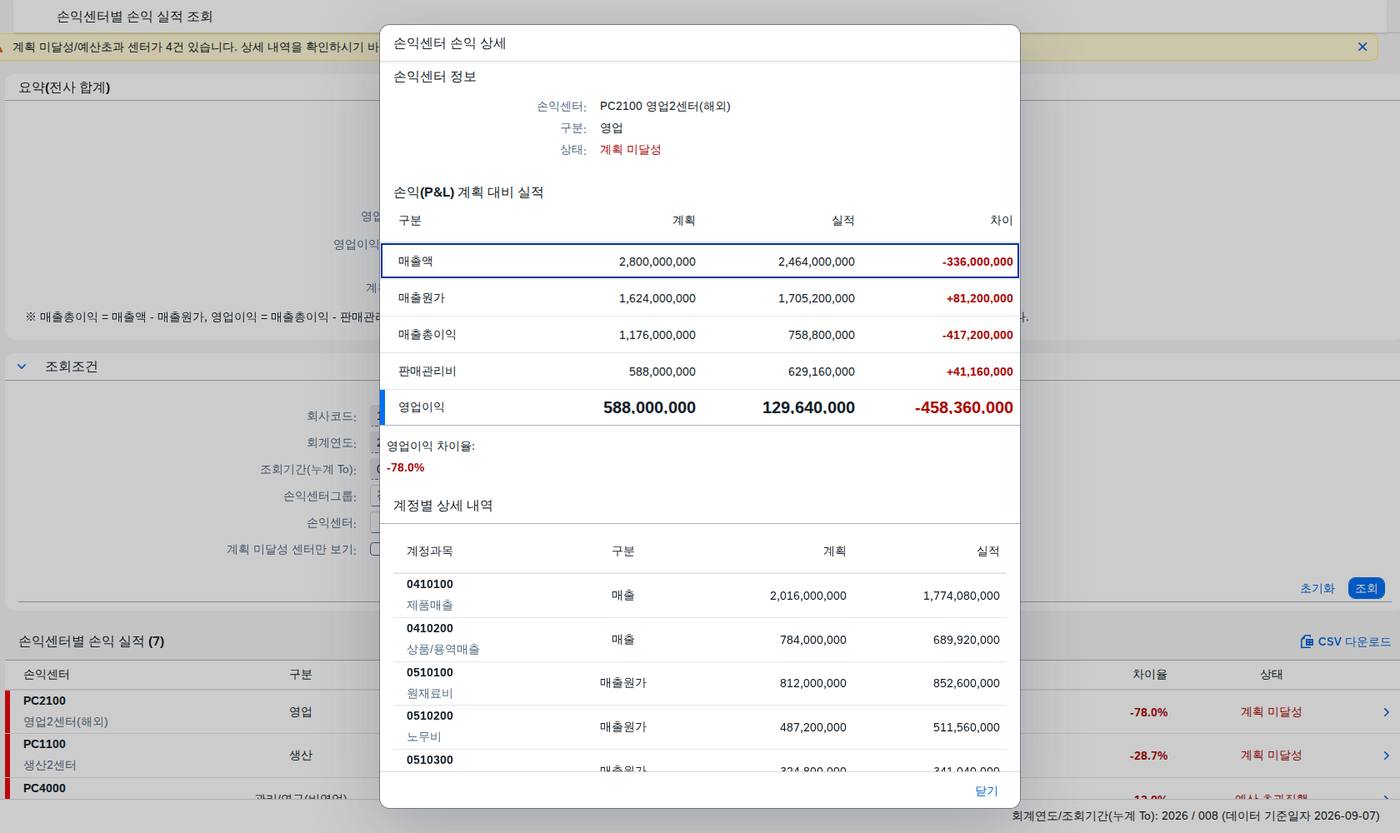Screen dimensions: 1400x833
Task: Toggle 계획 미달성 센터만 보기 checkbox
Action: [x=375, y=549]
